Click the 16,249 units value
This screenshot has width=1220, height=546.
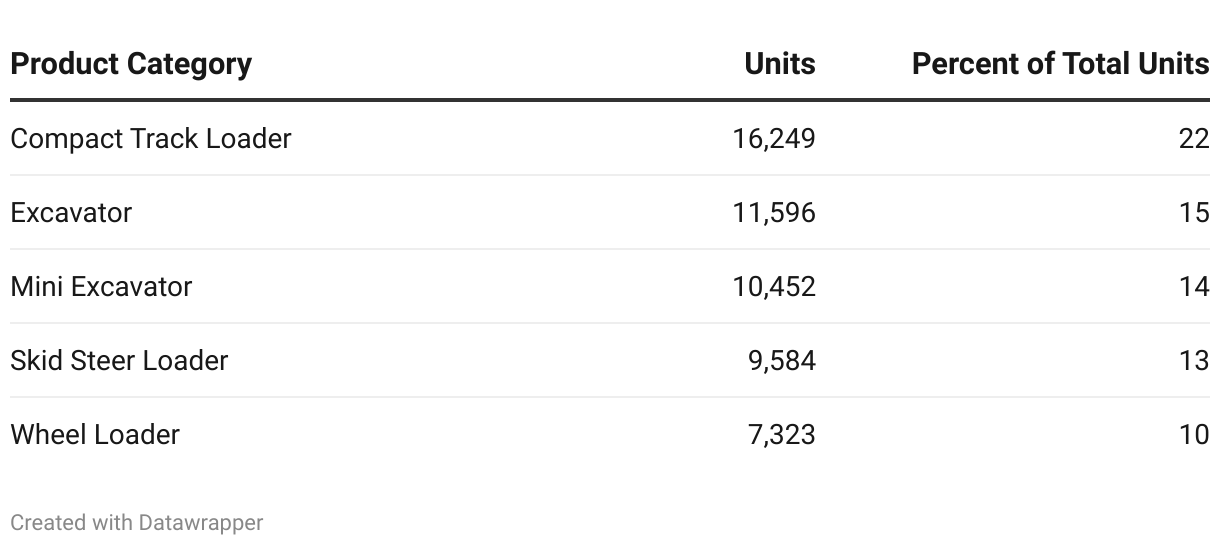click(x=774, y=138)
